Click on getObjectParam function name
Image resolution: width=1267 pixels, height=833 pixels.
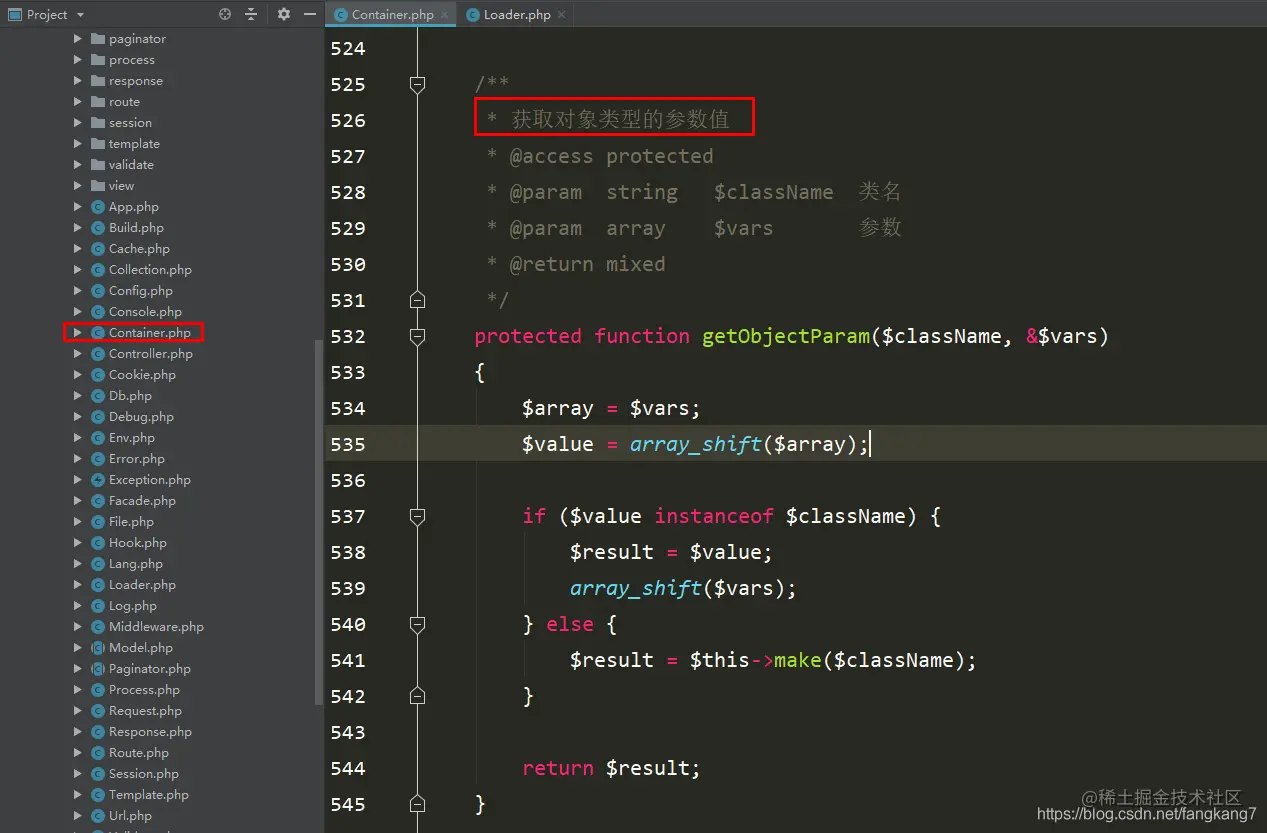coord(786,336)
